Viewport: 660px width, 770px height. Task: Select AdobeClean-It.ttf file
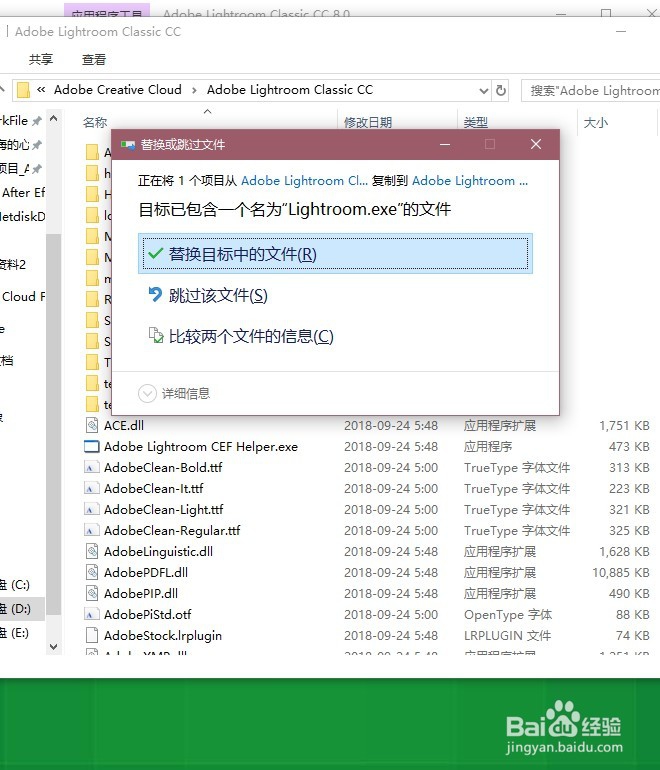(x=154, y=489)
